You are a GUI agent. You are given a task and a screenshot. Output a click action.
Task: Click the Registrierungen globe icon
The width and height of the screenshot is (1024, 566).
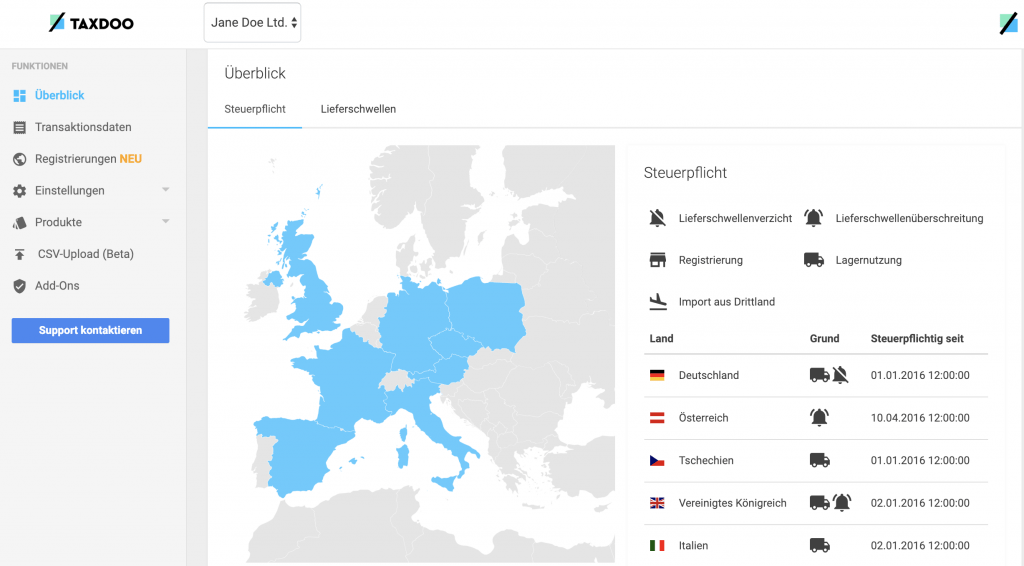pyautogui.click(x=20, y=159)
